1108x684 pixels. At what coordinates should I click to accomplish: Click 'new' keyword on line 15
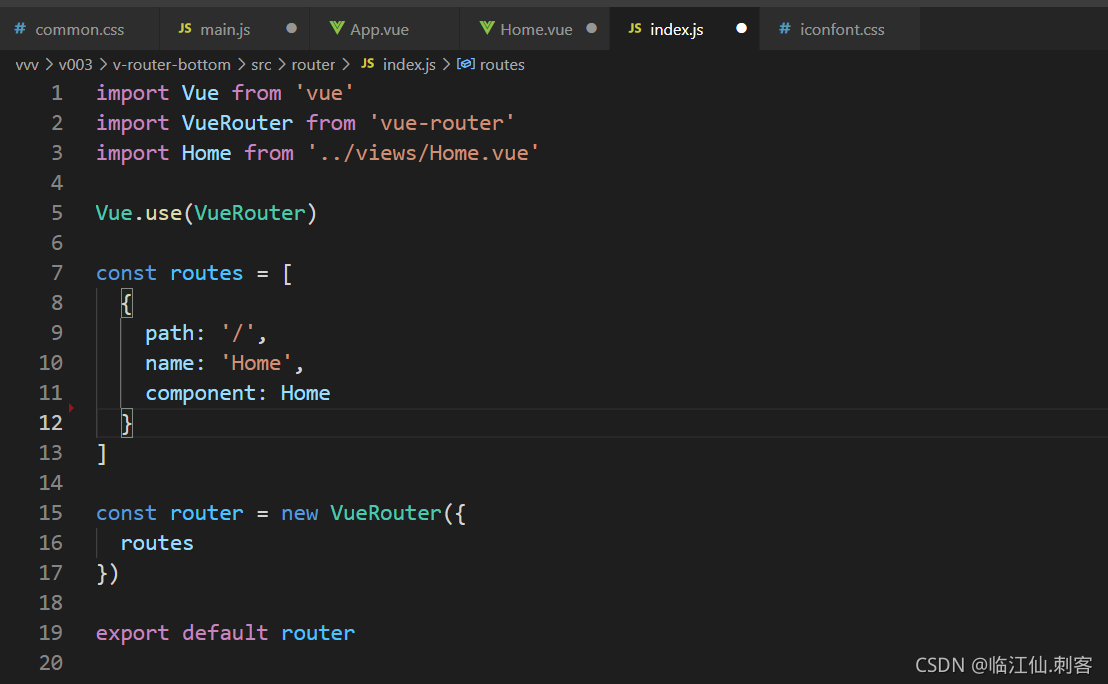point(300,513)
